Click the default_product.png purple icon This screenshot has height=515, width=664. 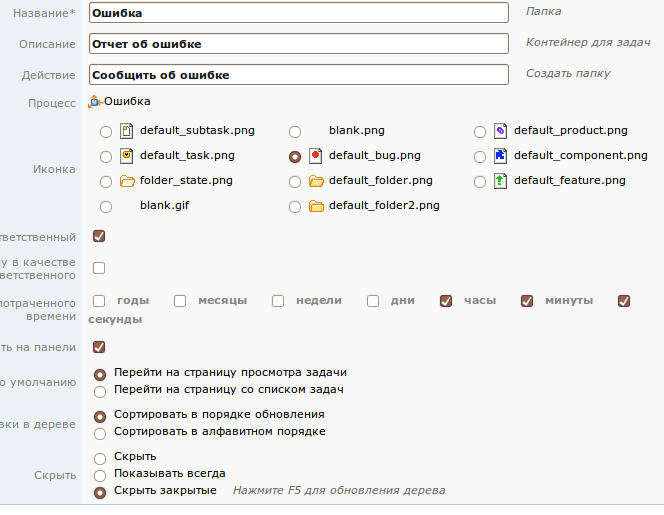click(x=500, y=131)
